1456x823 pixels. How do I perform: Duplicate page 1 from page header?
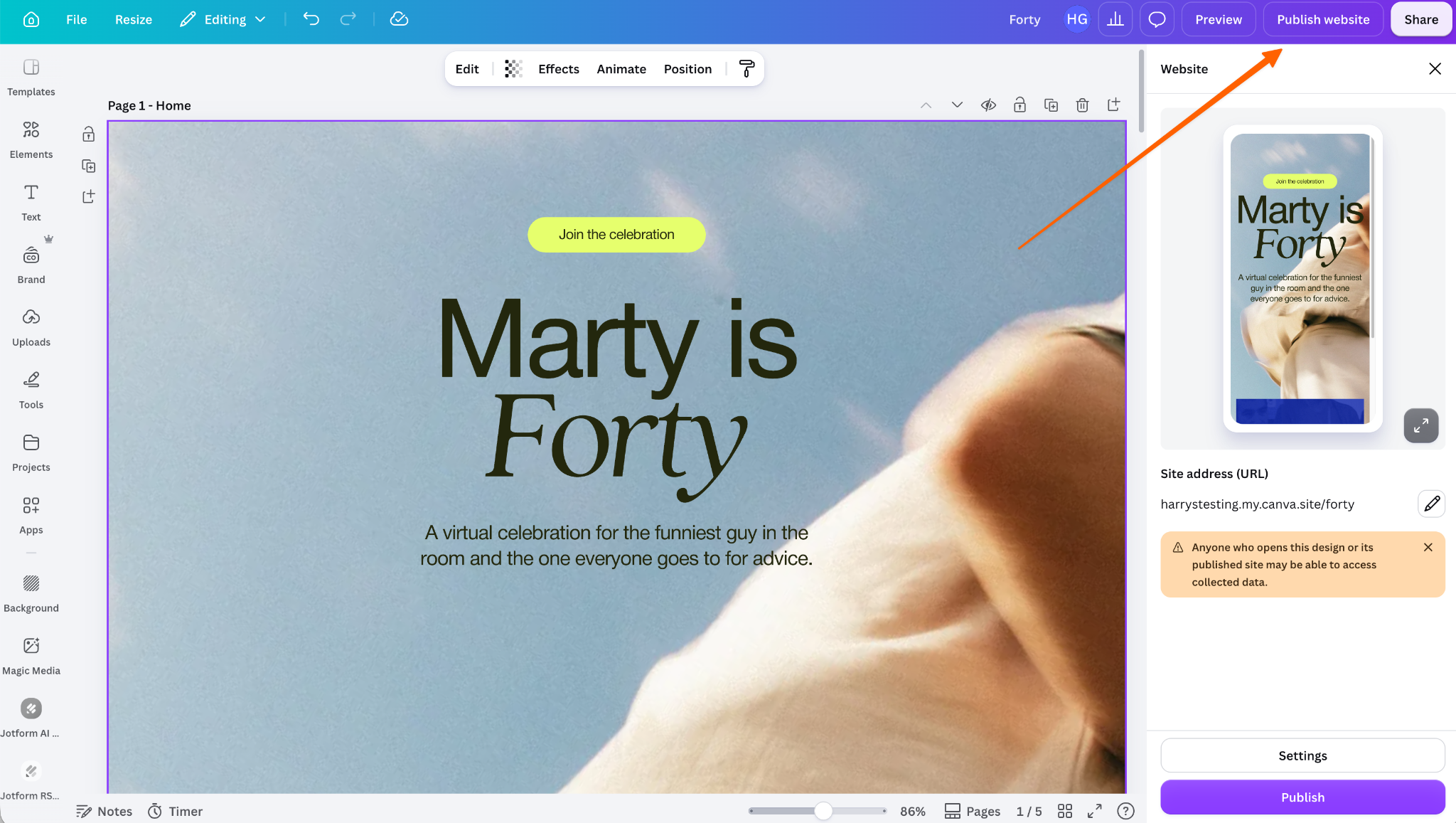[1051, 105]
